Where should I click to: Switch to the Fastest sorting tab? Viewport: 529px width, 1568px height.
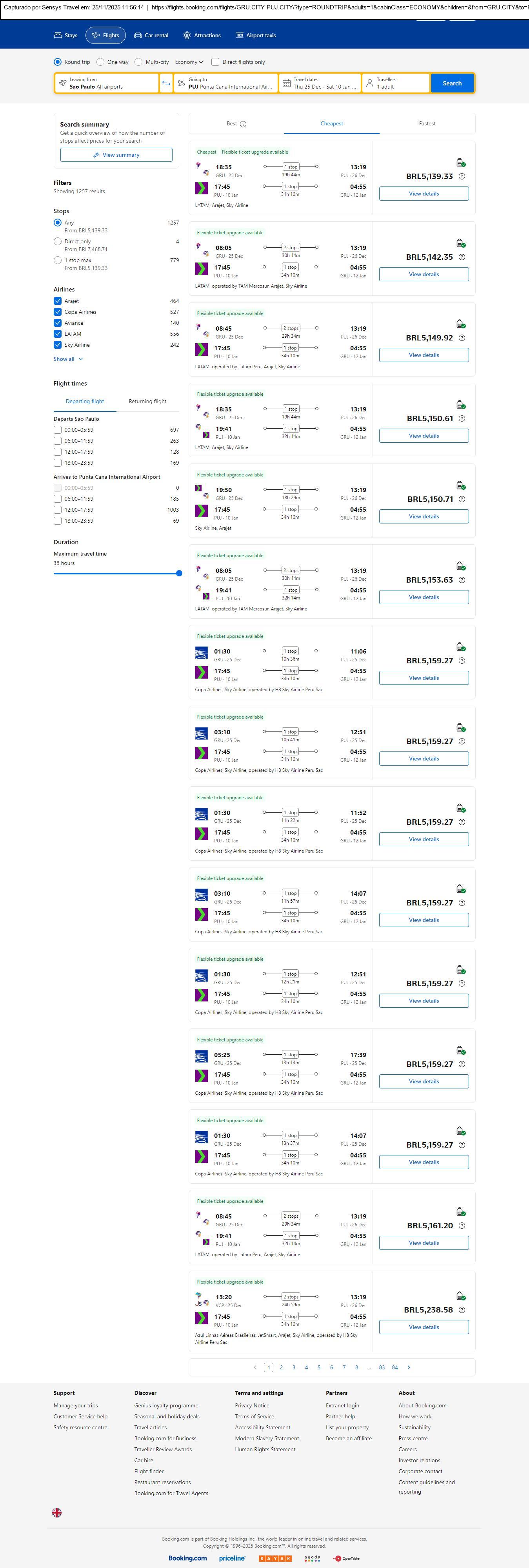tap(427, 123)
